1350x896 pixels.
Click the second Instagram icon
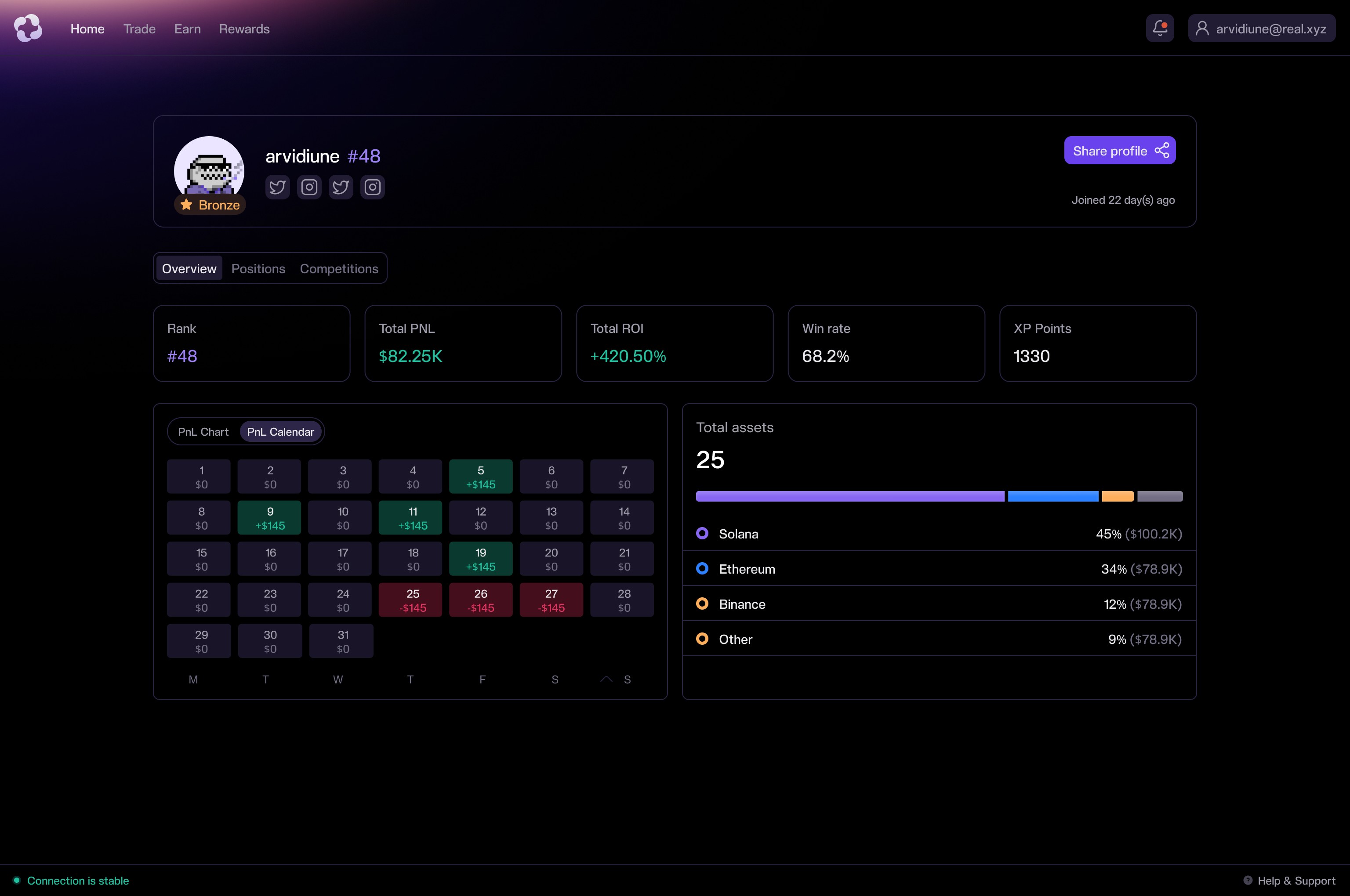click(x=372, y=188)
